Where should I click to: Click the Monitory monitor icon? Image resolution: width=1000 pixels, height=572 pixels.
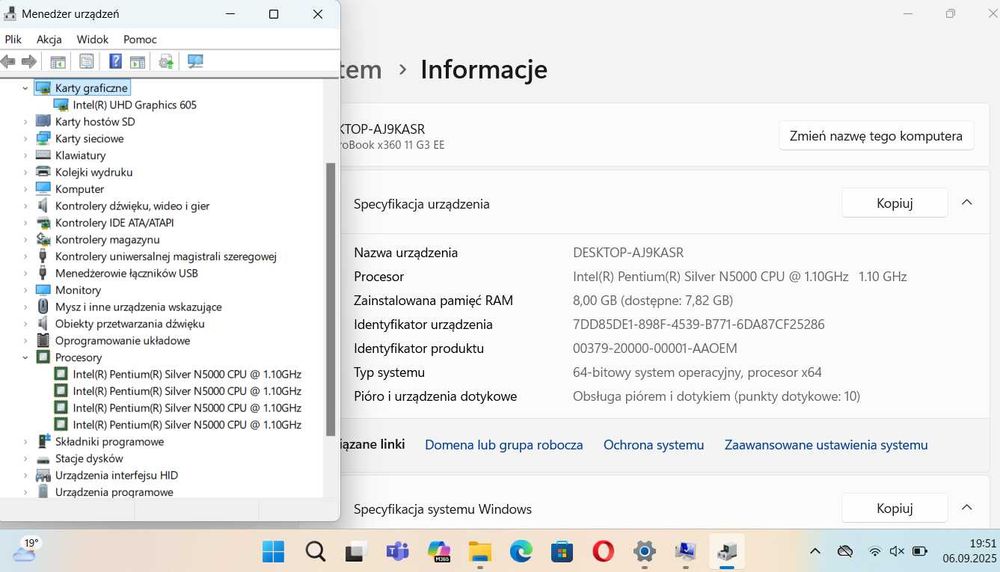43,290
